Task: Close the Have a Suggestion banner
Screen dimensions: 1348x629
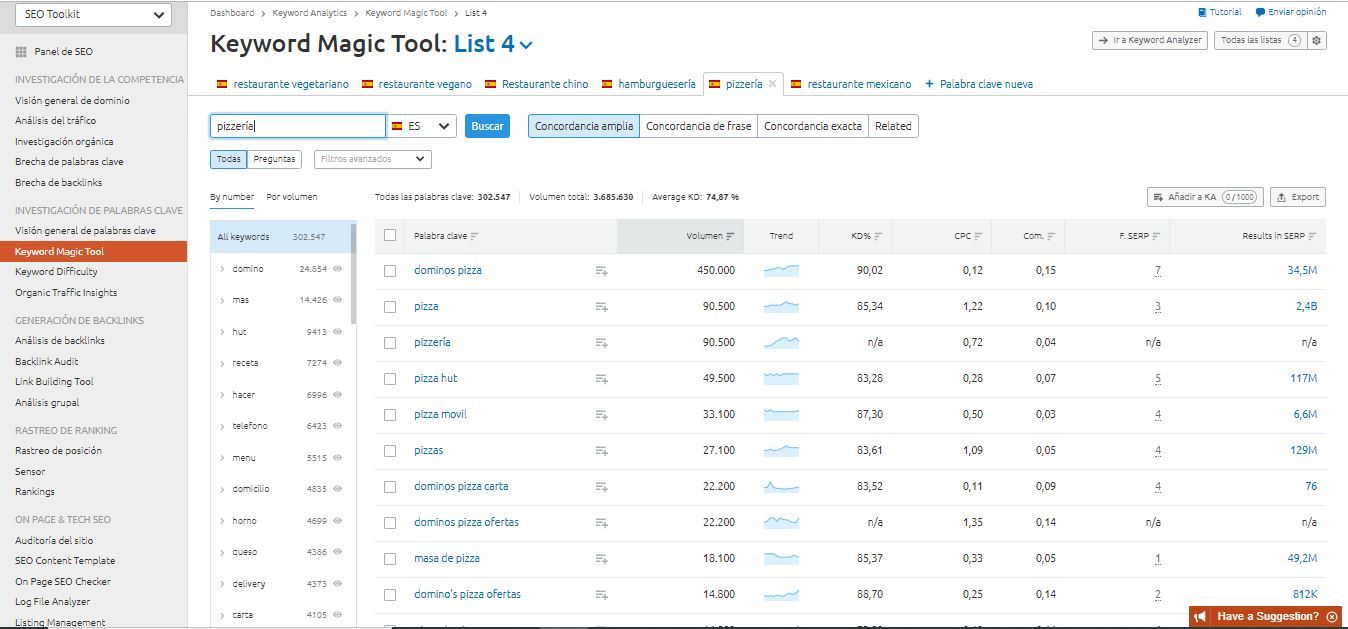Action: [1332, 617]
